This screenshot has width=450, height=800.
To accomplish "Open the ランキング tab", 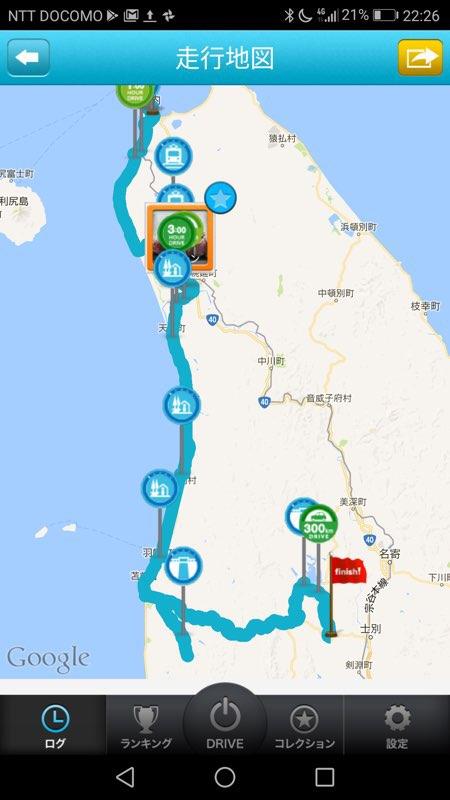I will coord(146,727).
